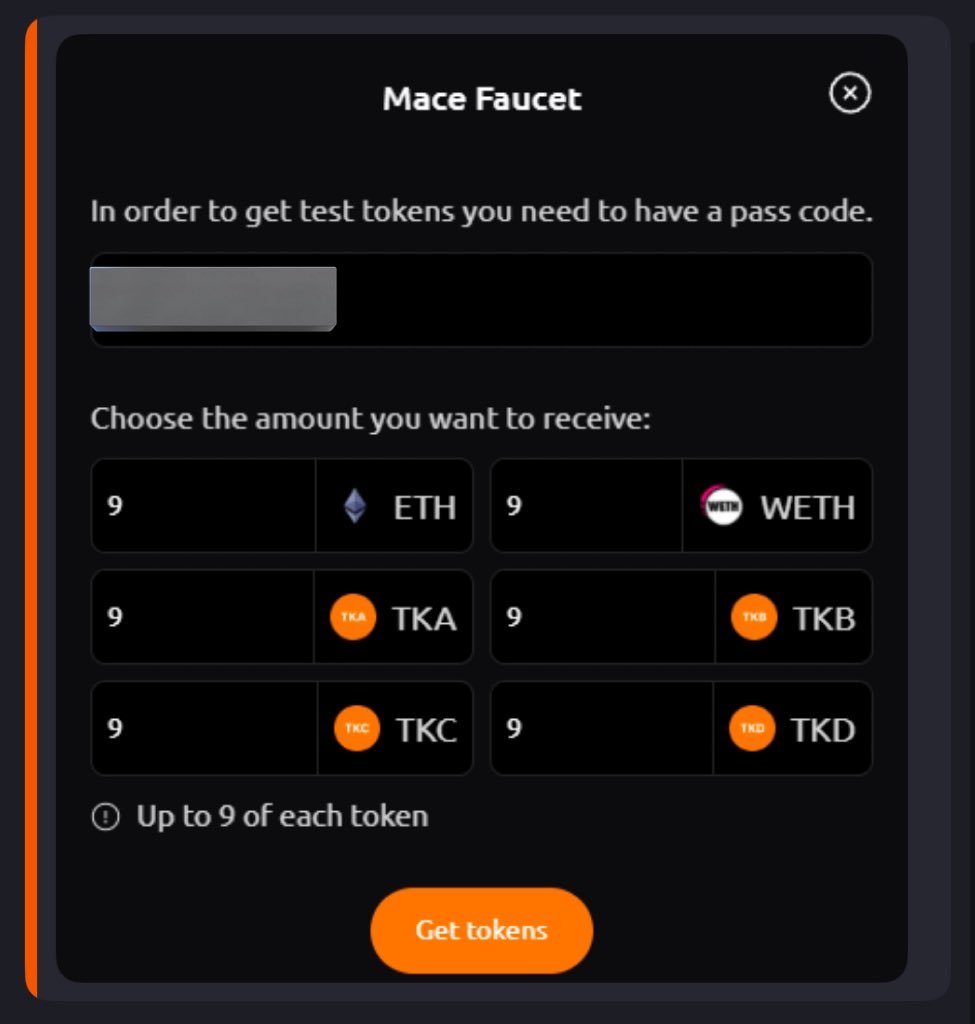Click the orange TKD token icon
975x1024 pixels.
click(x=752, y=728)
